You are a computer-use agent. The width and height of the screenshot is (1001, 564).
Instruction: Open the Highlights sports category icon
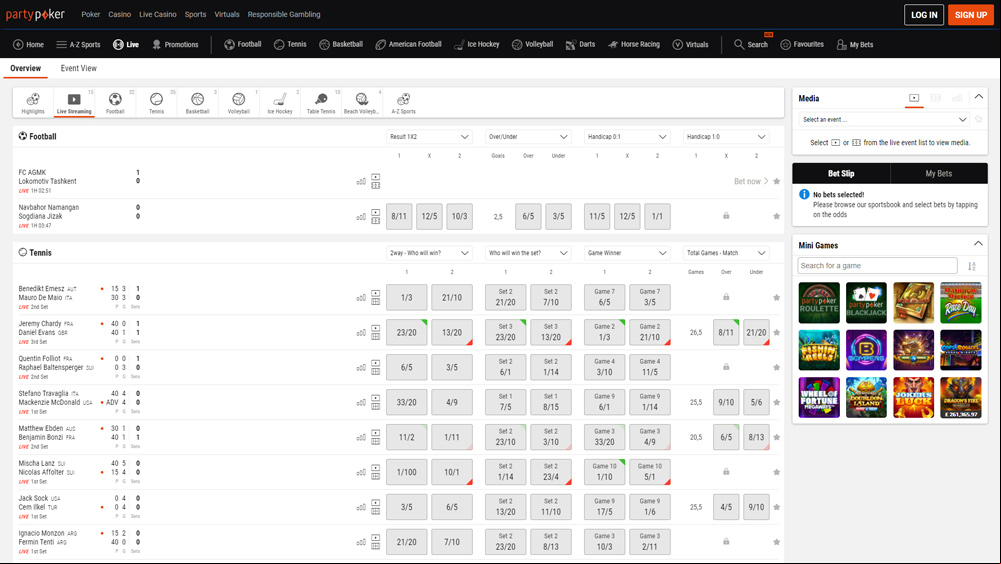point(33,103)
